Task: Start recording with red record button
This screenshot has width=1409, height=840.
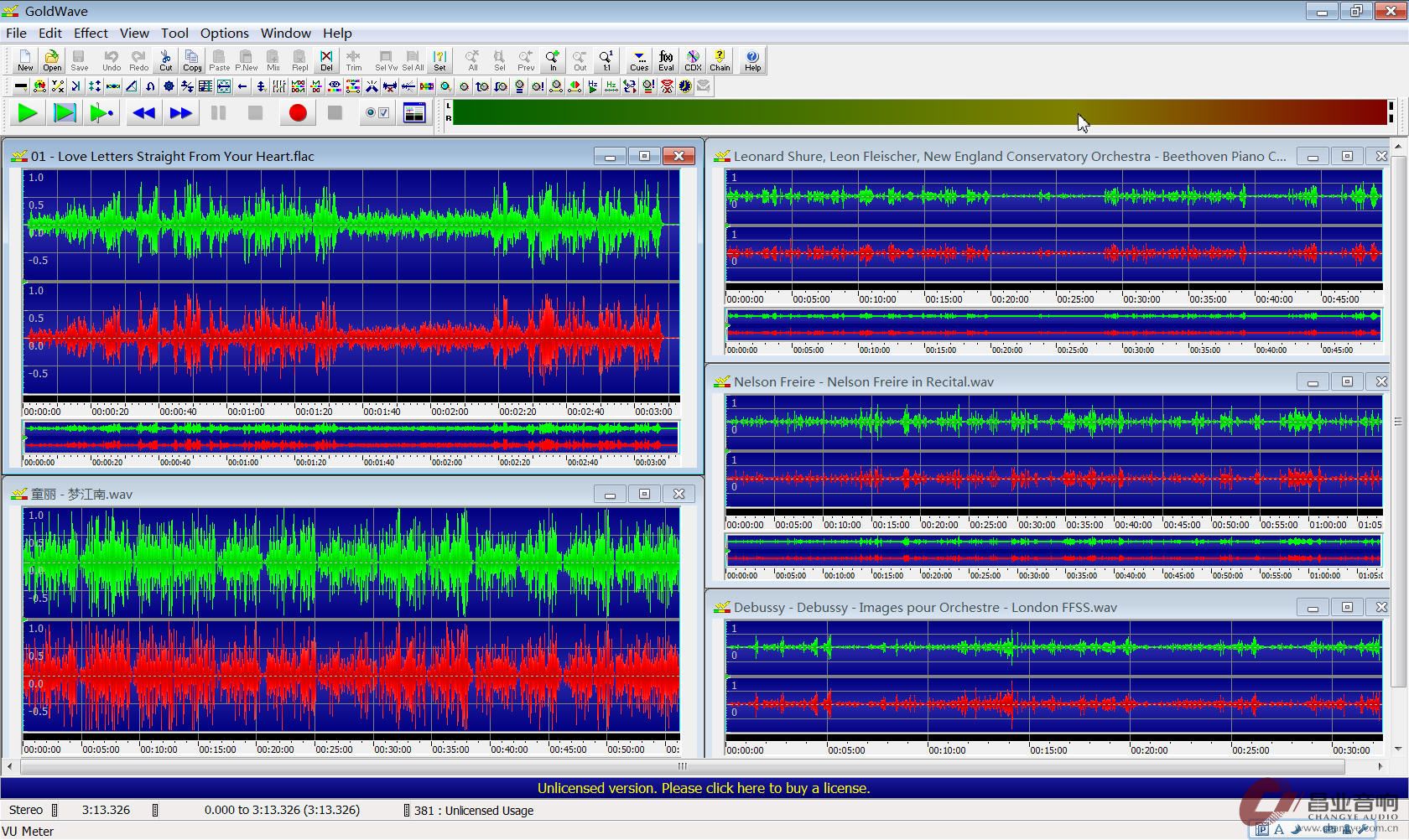Action: click(x=298, y=113)
